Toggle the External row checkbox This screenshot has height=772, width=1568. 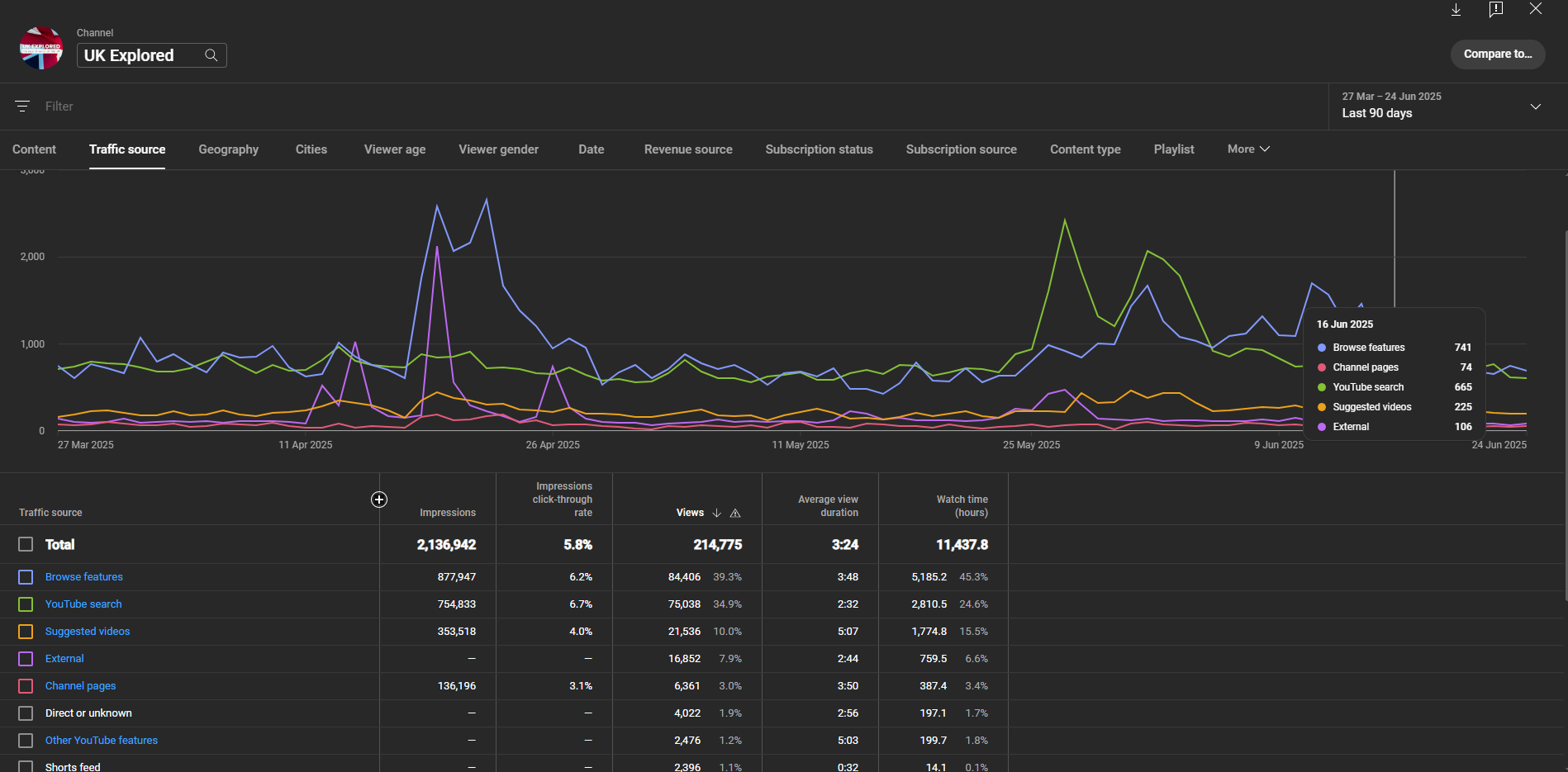tap(26, 659)
